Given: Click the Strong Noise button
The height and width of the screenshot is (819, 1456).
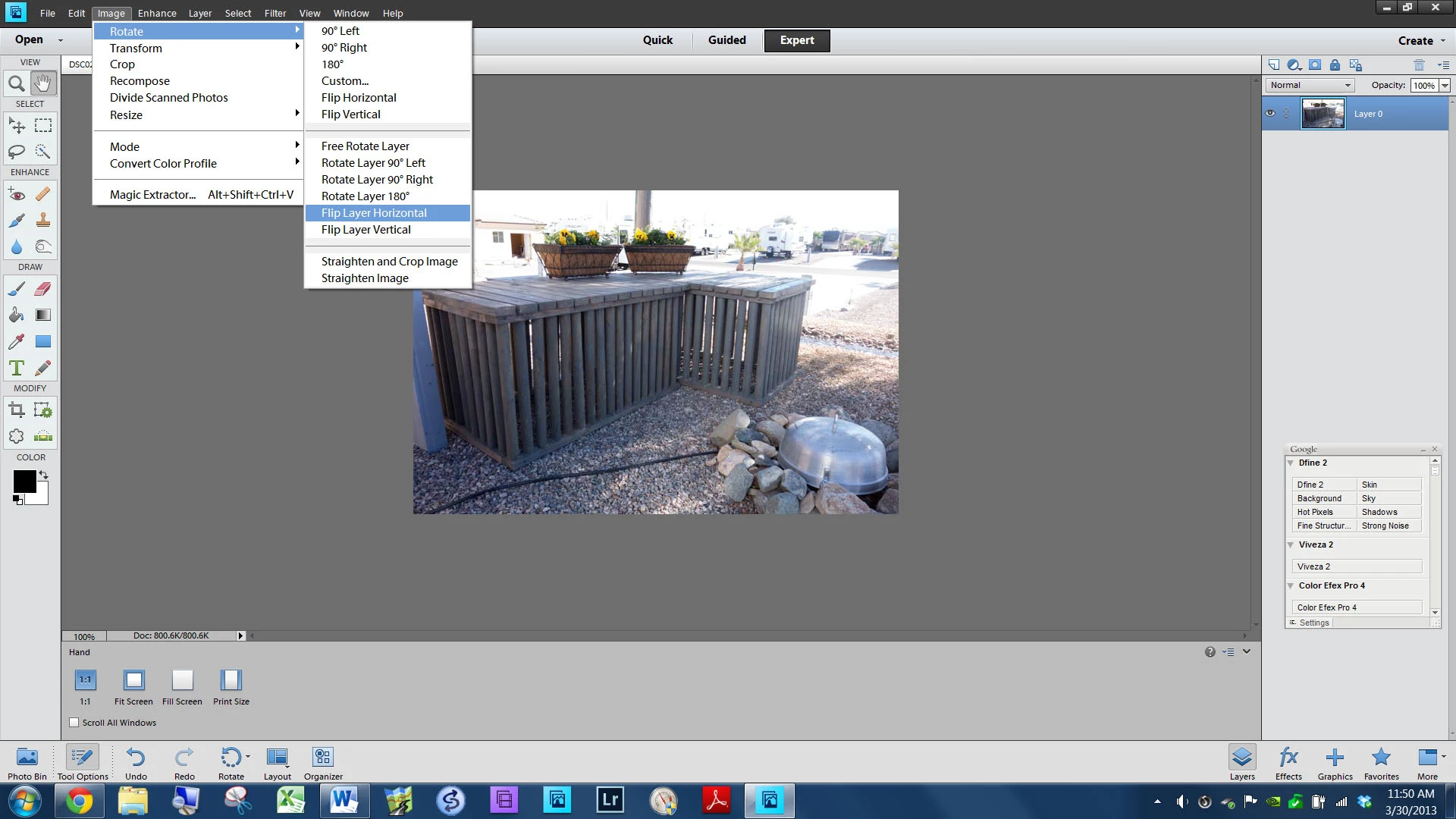Looking at the screenshot, I should point(1385,526).
